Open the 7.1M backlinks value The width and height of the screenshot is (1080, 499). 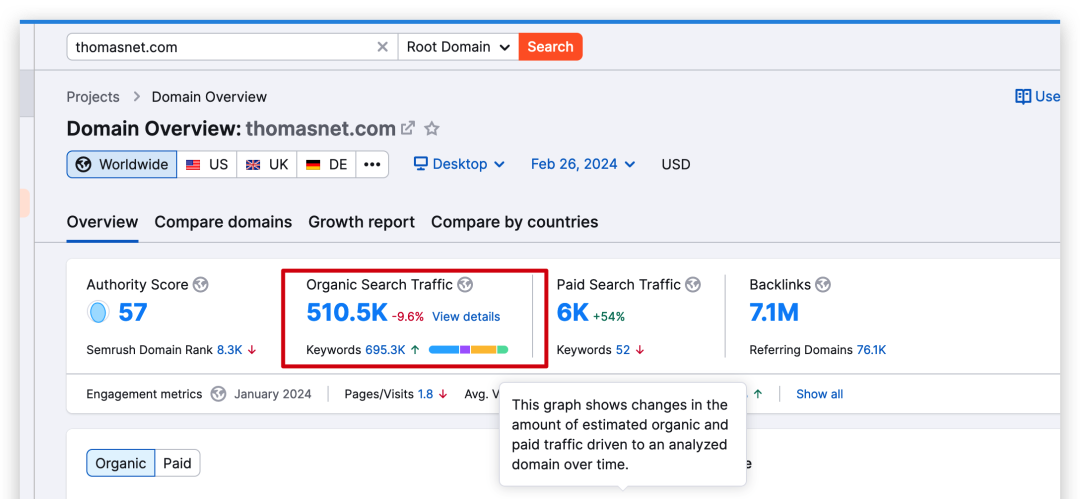tap(774, 313)
